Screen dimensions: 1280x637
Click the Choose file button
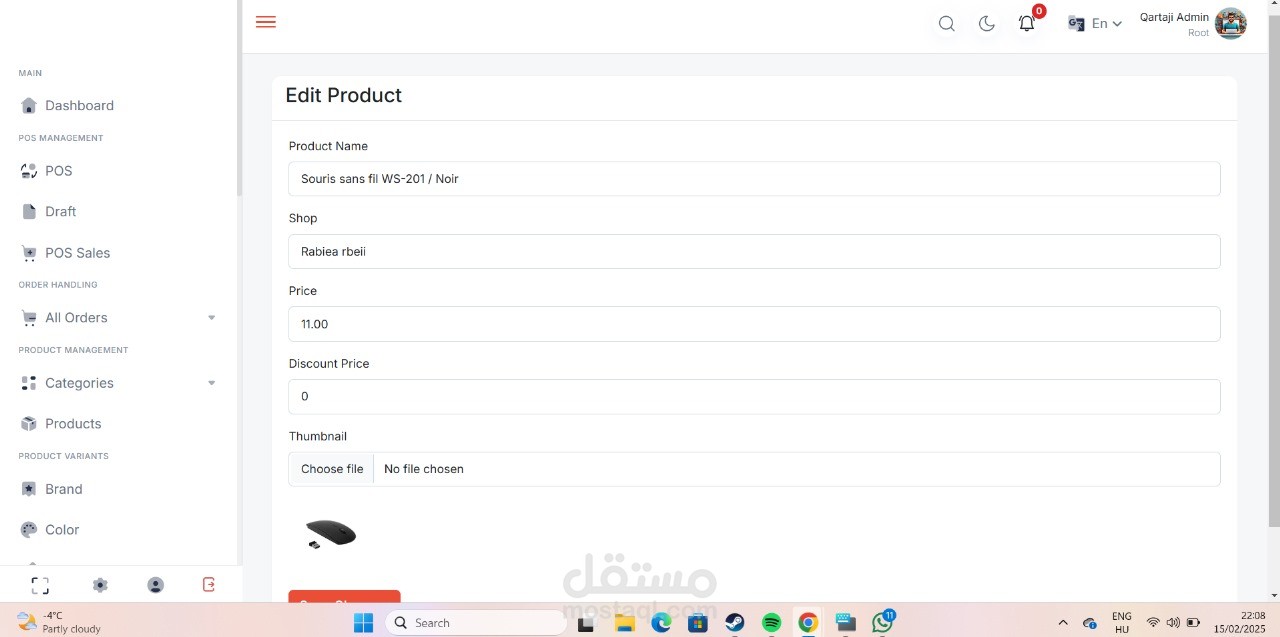(x=332, y=469)
